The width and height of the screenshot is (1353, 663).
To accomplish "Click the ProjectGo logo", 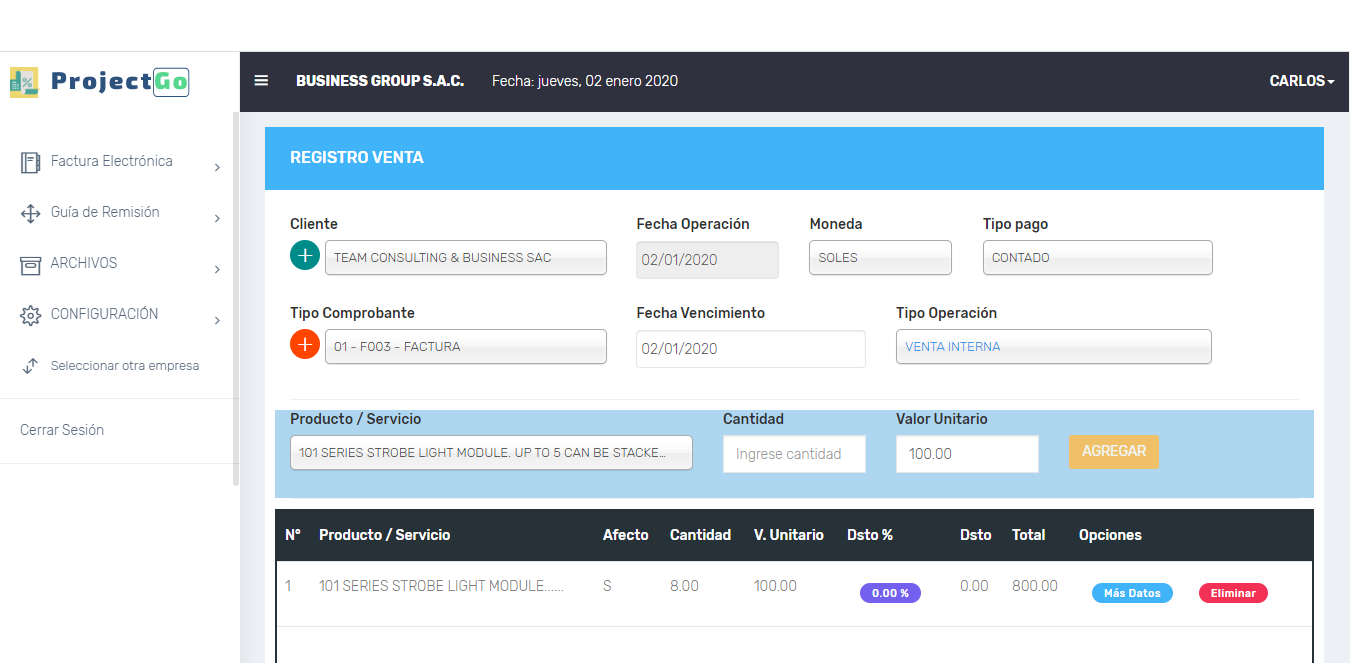I will (99, 81).
